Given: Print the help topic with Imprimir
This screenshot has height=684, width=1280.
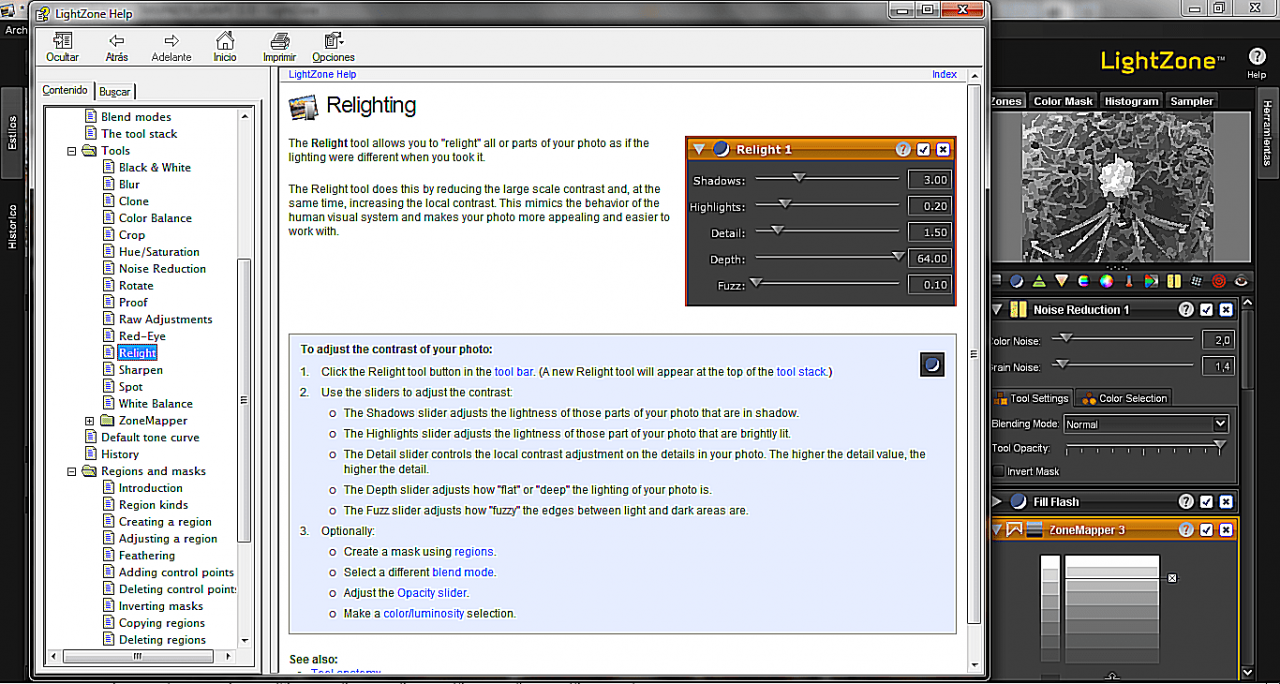Looking at the screenshot, I should (x=280, y=46).
